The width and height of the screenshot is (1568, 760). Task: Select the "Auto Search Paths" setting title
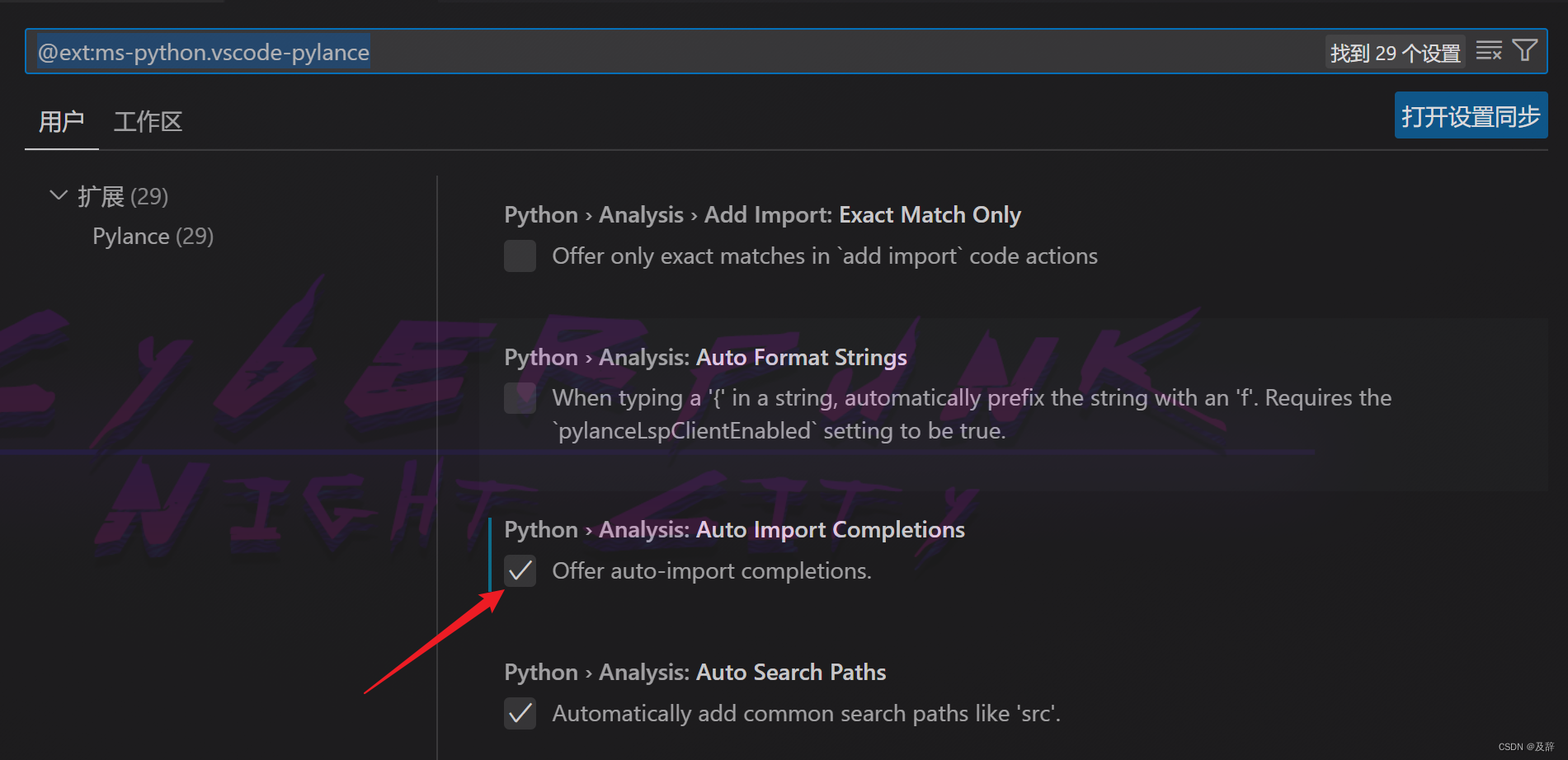point(790,672)
